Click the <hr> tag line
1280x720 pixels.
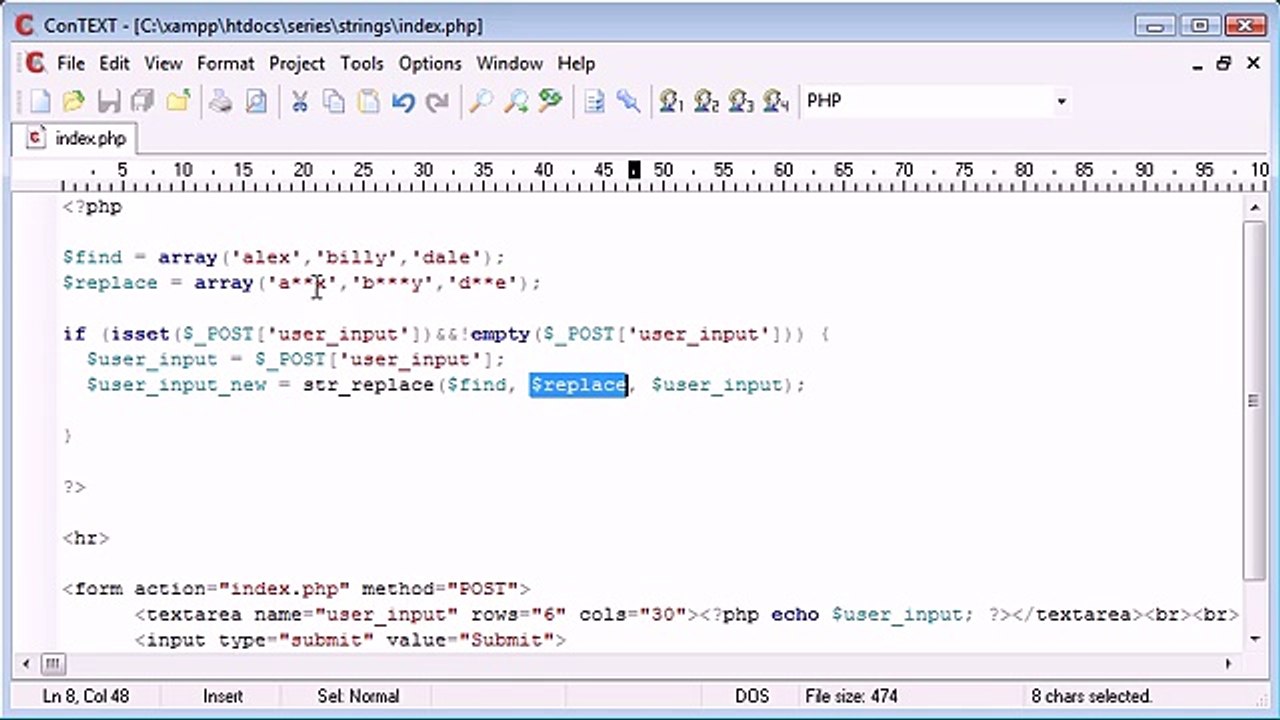(86, 538)
